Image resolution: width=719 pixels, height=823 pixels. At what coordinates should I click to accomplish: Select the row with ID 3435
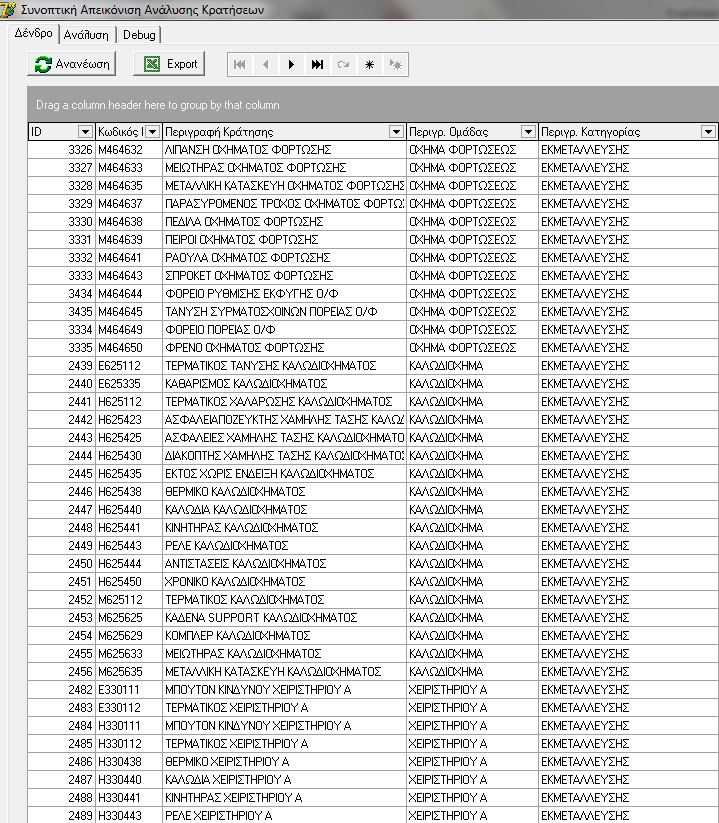click(x=373, y=312)
